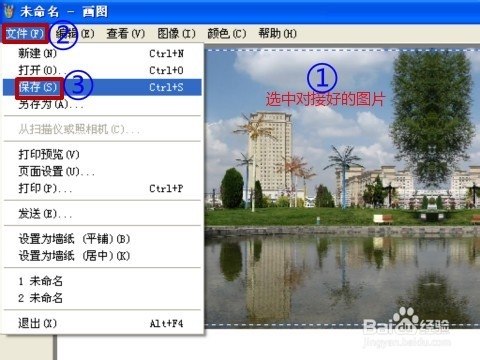This screenshot has width=480, height=360.
Task: Select 发送(E)... menu entry
Action: [x=102, y=213]
